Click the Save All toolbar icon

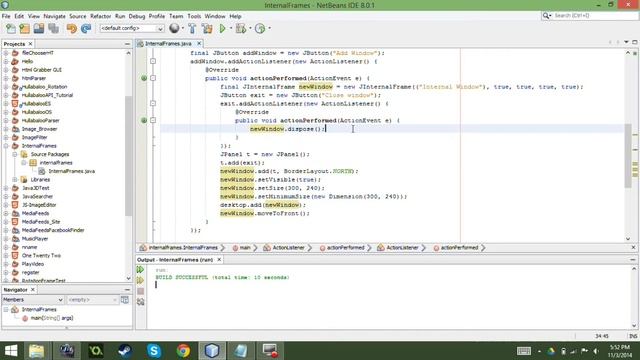(x=53, y=29)
